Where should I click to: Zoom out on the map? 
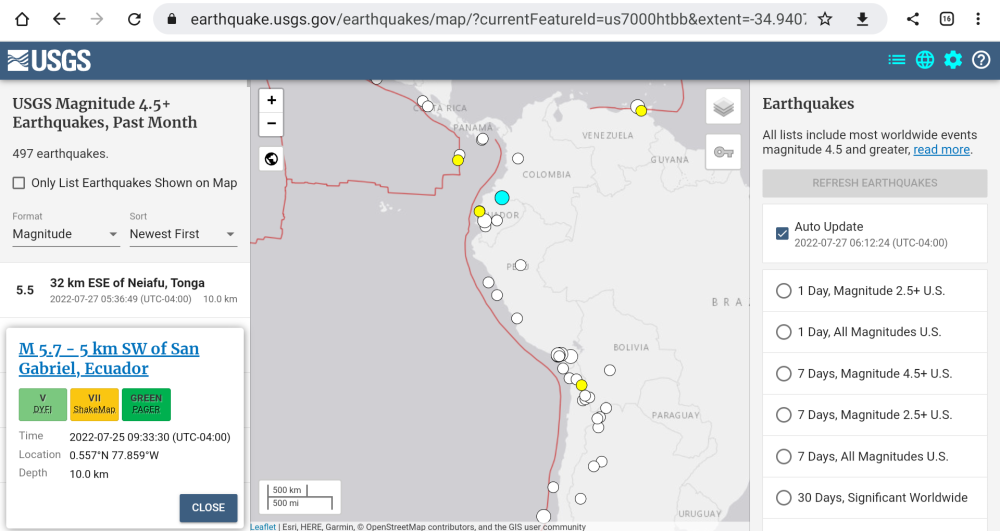(272, 124)
